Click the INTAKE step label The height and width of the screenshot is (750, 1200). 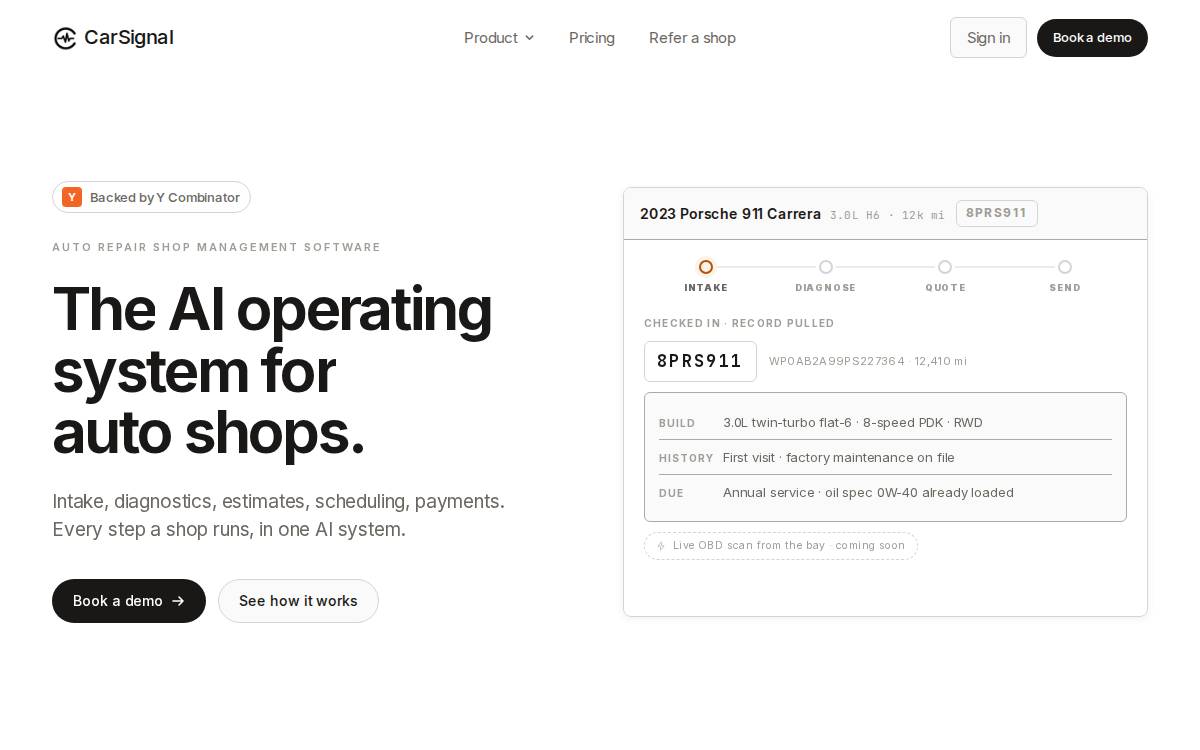pyautogui.click(x=706, y=288)
